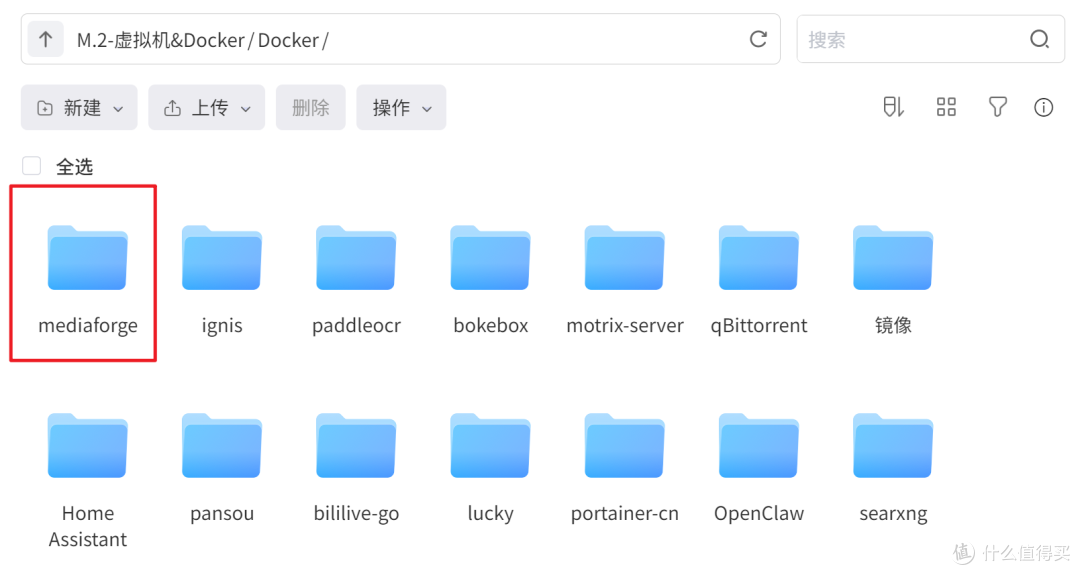This screenshot has width=1080, height=575.
Task: Click the portainer-cn folder name
Action: pyautogui.click(x=625, y=514)
